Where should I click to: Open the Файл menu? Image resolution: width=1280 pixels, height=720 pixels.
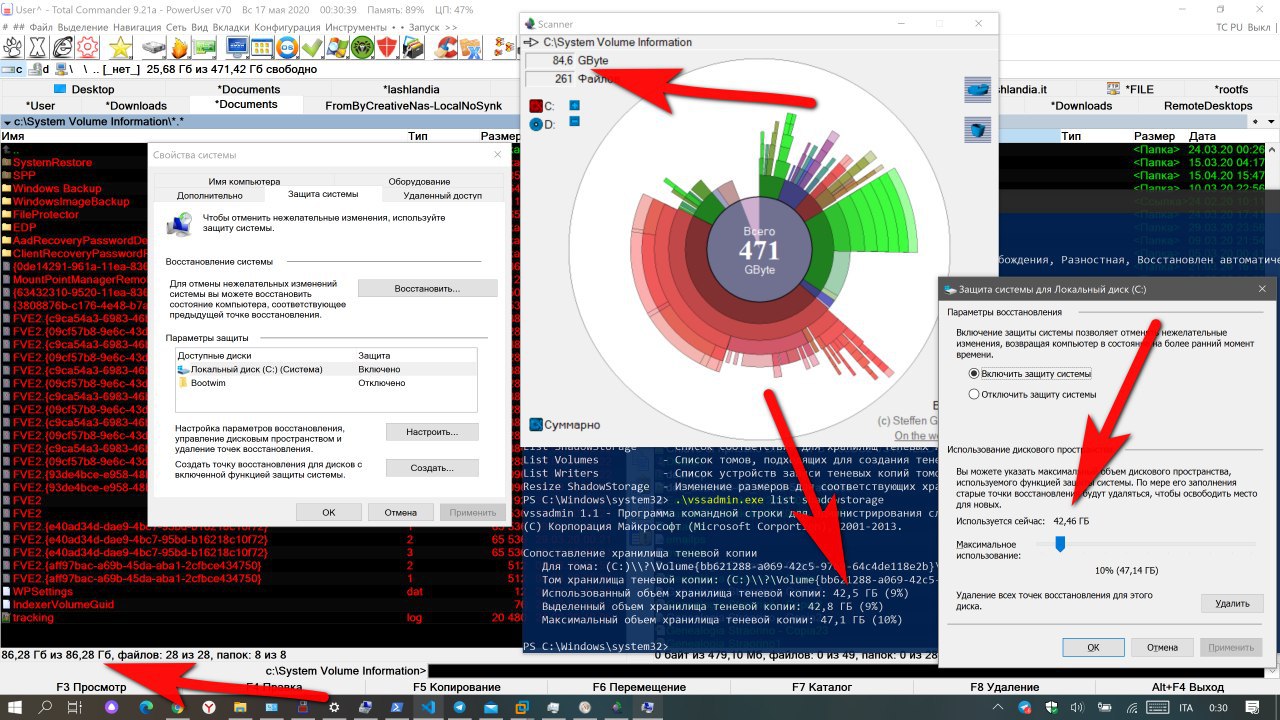(42, 27)
